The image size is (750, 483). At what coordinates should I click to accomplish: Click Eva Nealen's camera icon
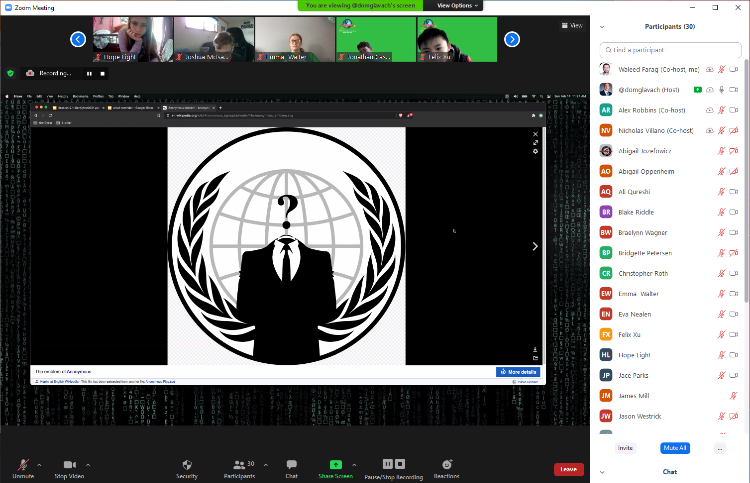(x=734, y=314)
